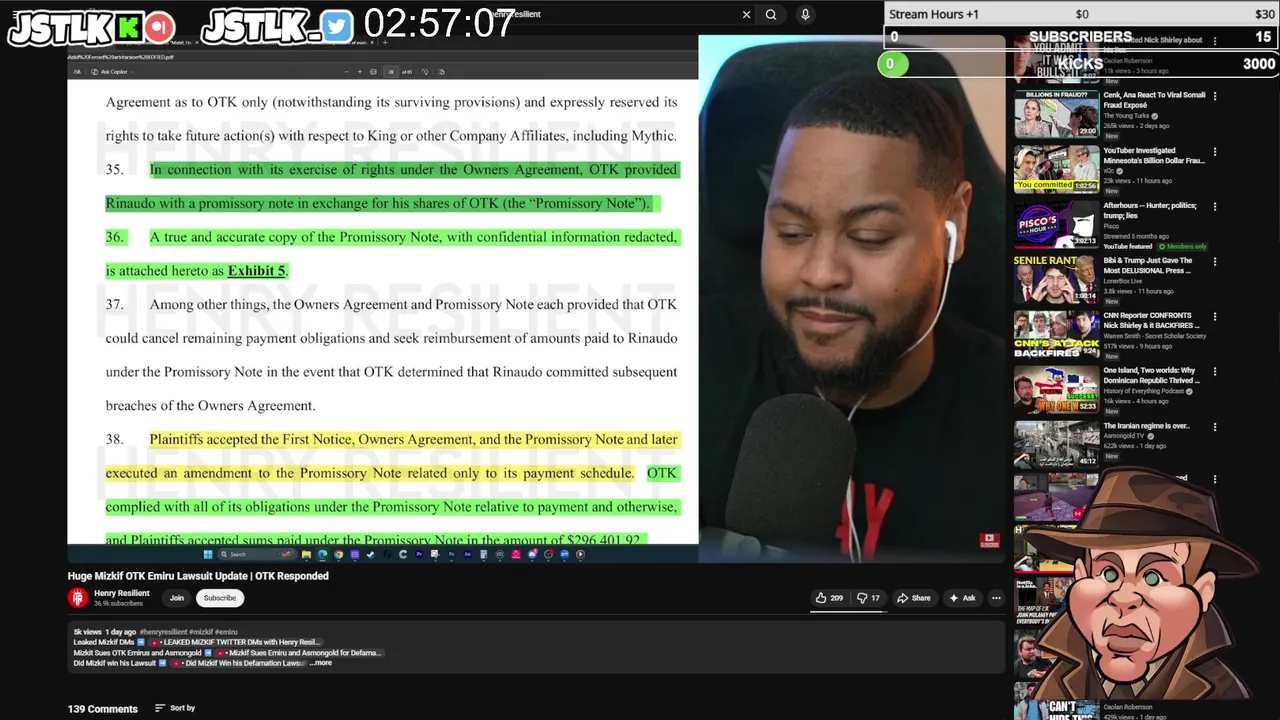Click the YouTube search magnifier button
Image resolution: width=1280 pixels, height=720 pixels.
click(771, 15)
